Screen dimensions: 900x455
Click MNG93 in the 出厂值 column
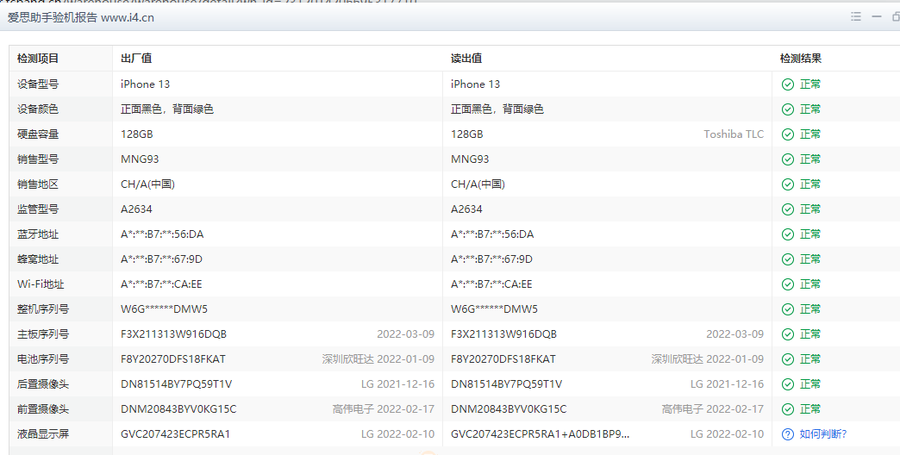(x=139, y=159)
